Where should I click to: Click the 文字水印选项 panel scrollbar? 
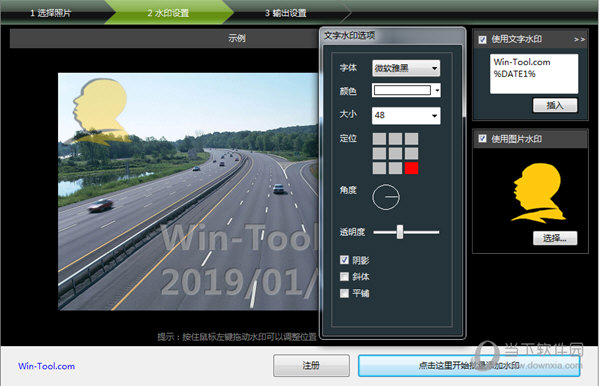[464, 82]
